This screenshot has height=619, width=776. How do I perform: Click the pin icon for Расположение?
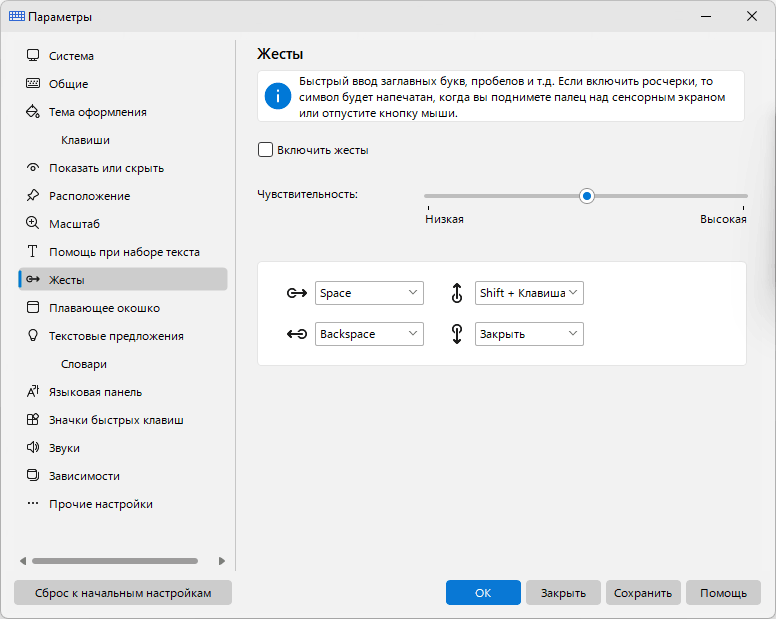(x=33, y=195)
